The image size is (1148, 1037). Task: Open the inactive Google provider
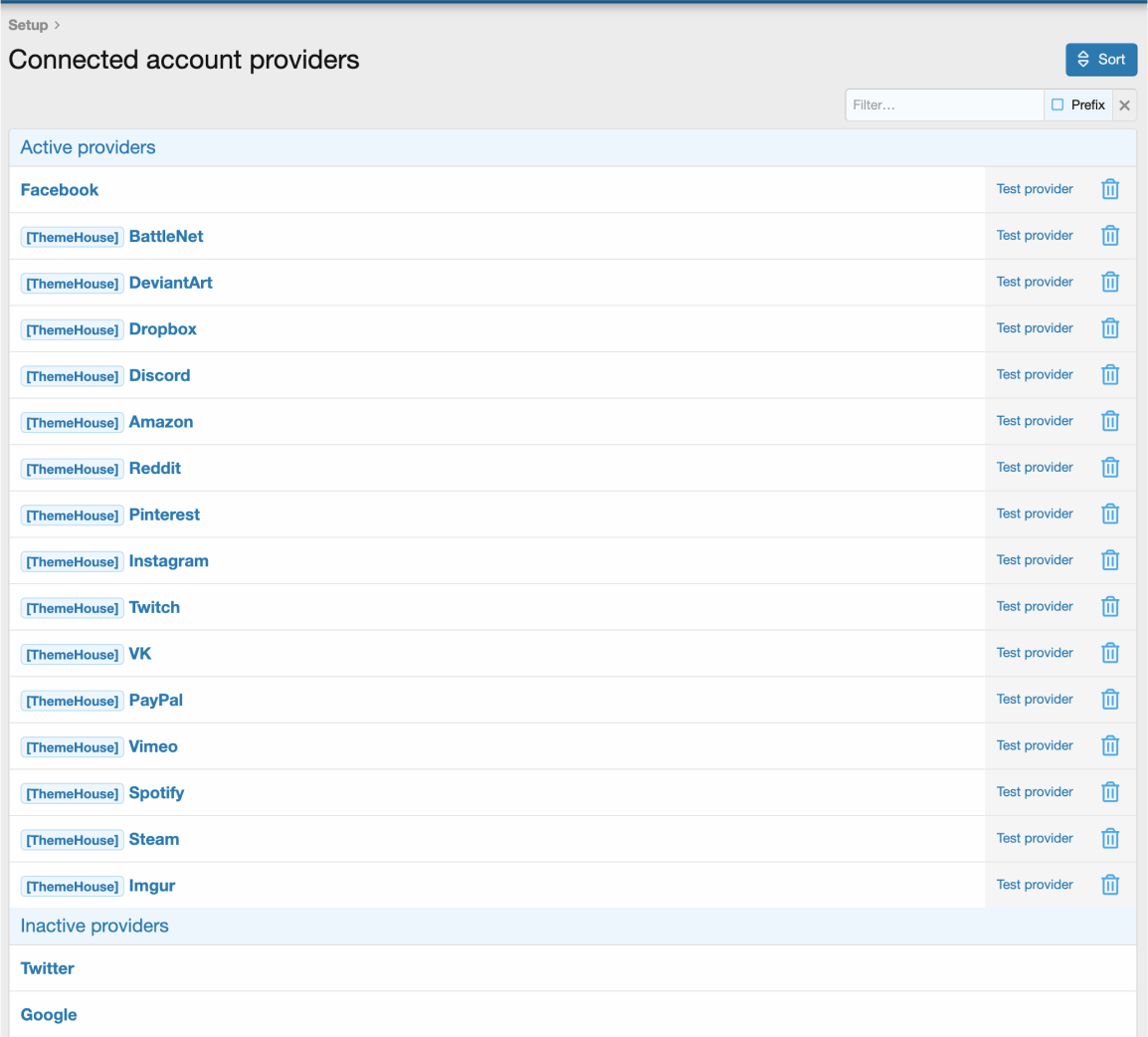(x=49, y=1015)
